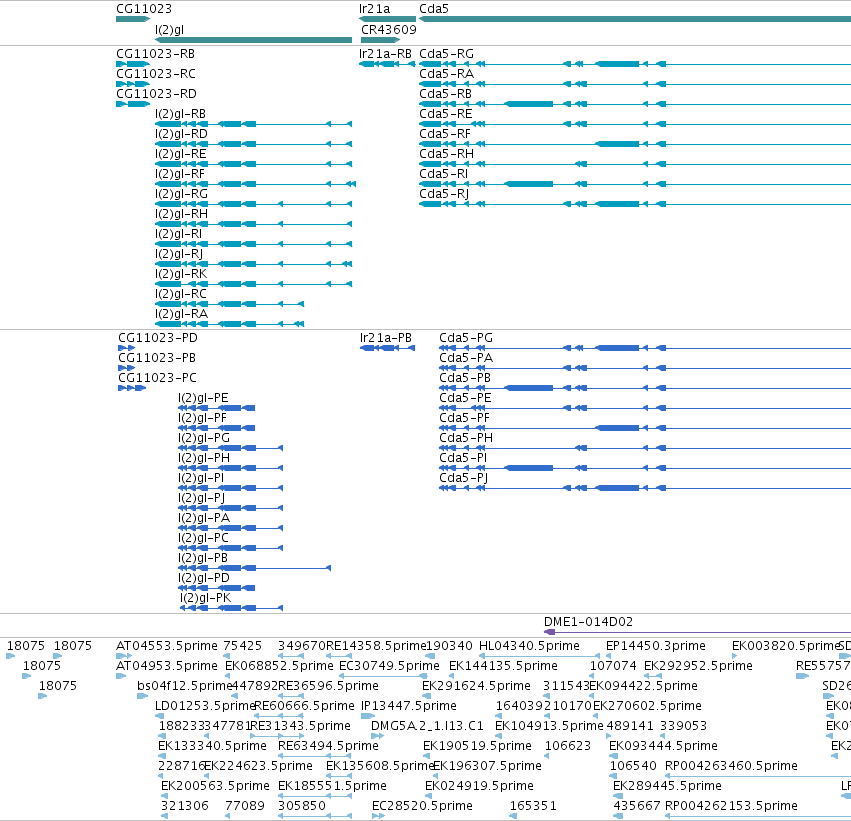The image size is (851, 821).
Task: Click transcript Cda5-RE
Action: pyautogui.click(x=446, y=114)
